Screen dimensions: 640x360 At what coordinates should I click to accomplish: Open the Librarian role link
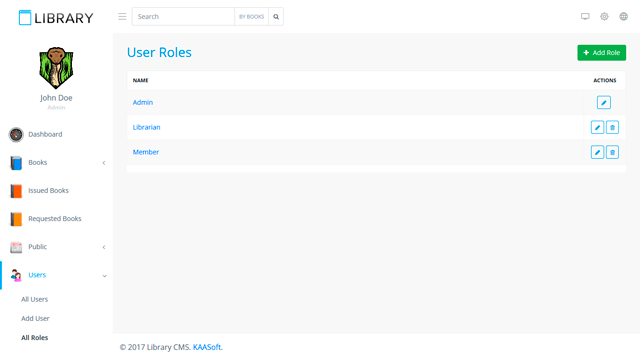coord(147,127)
